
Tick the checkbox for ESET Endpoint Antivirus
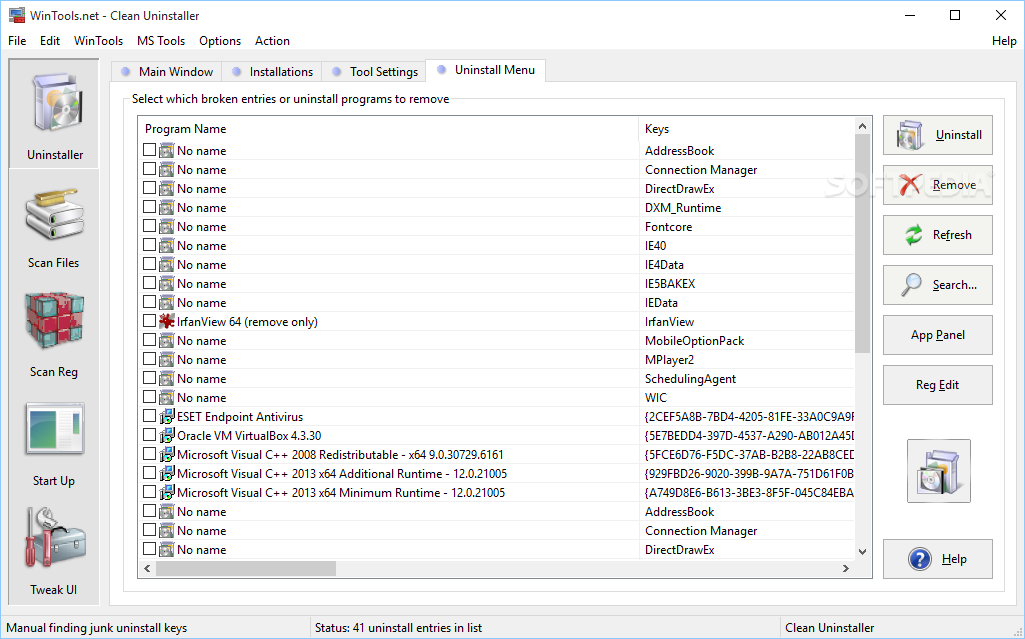150,416
